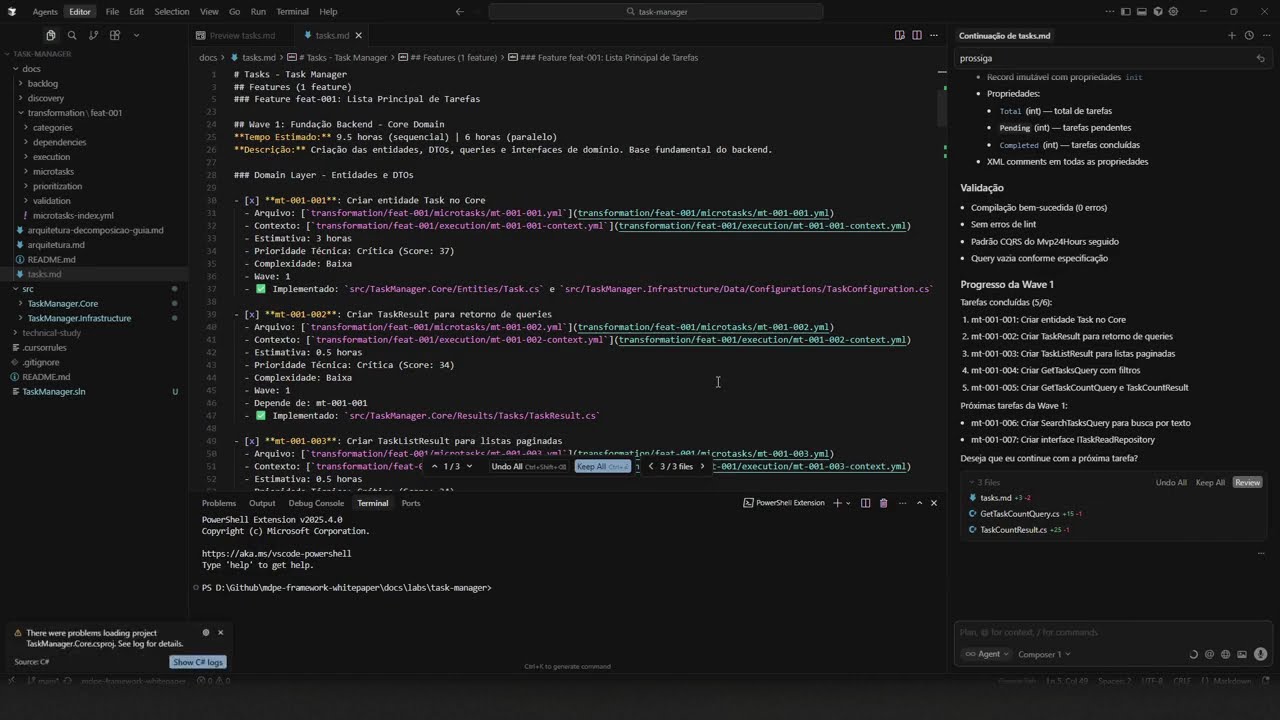Expand the backlog folder
1280x720 pixels.
pos(43,84)
